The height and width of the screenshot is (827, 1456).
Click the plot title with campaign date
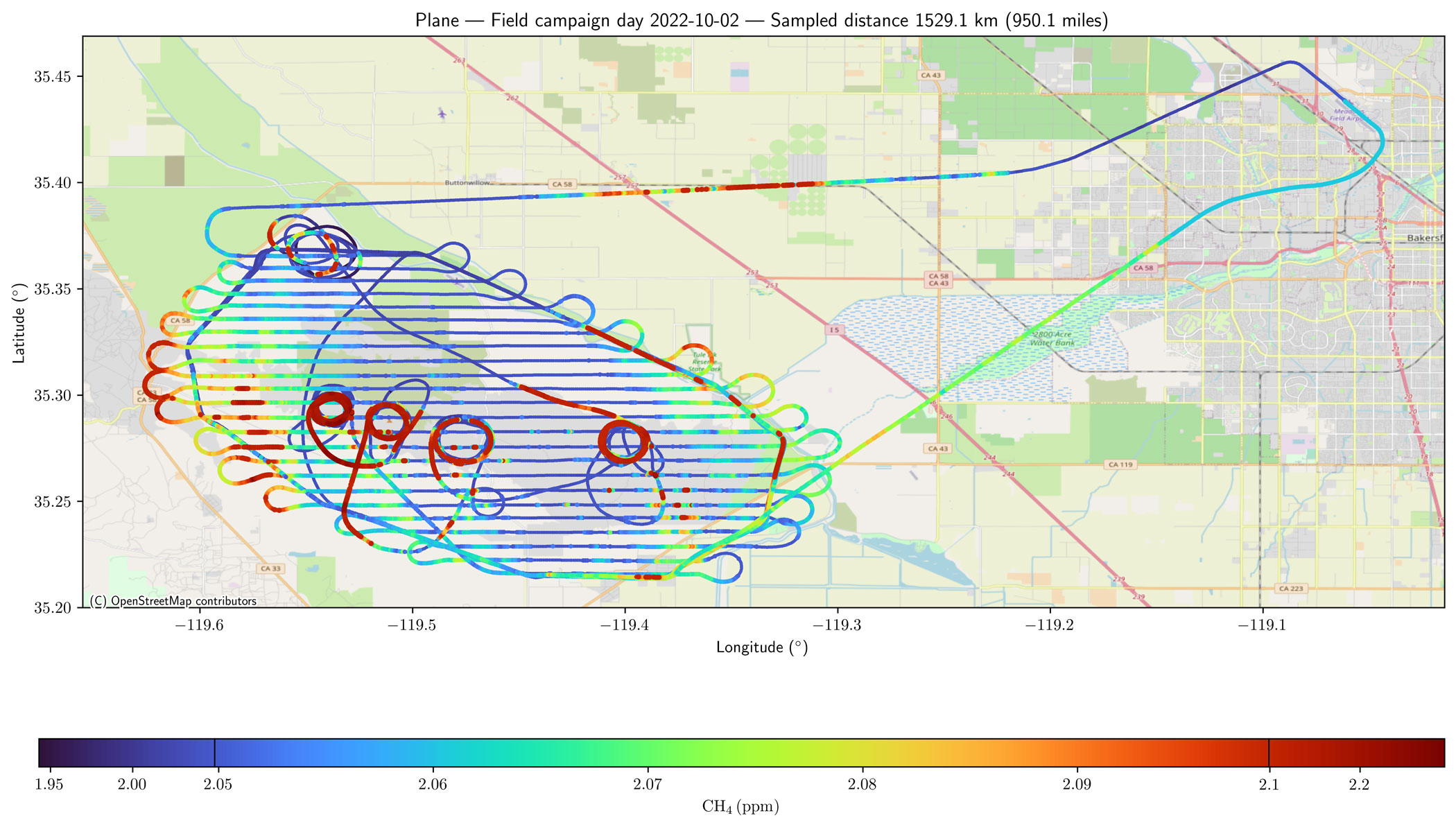pyautogui.click(x=761, y=20)
